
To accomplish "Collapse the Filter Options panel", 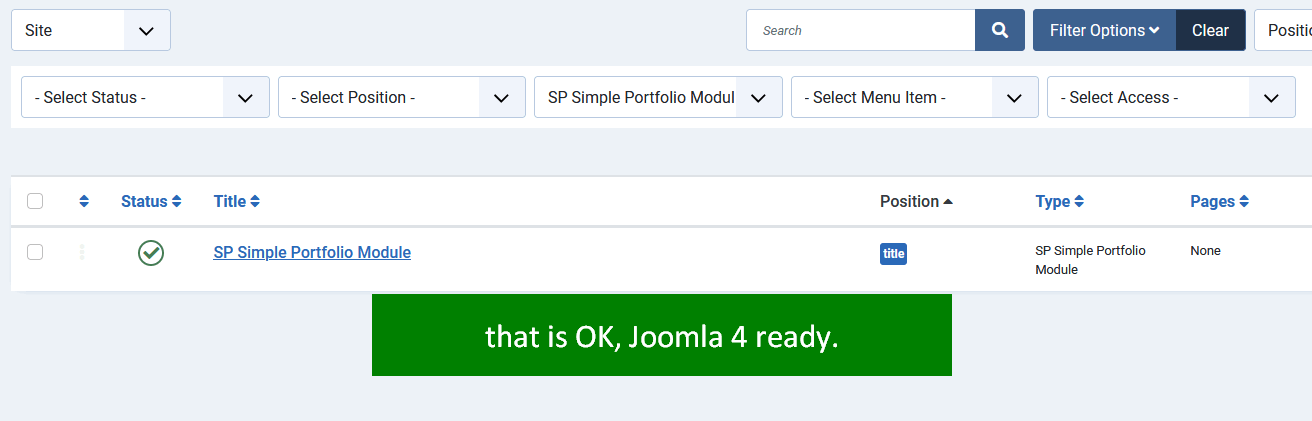I will [x=1105, y=30].
